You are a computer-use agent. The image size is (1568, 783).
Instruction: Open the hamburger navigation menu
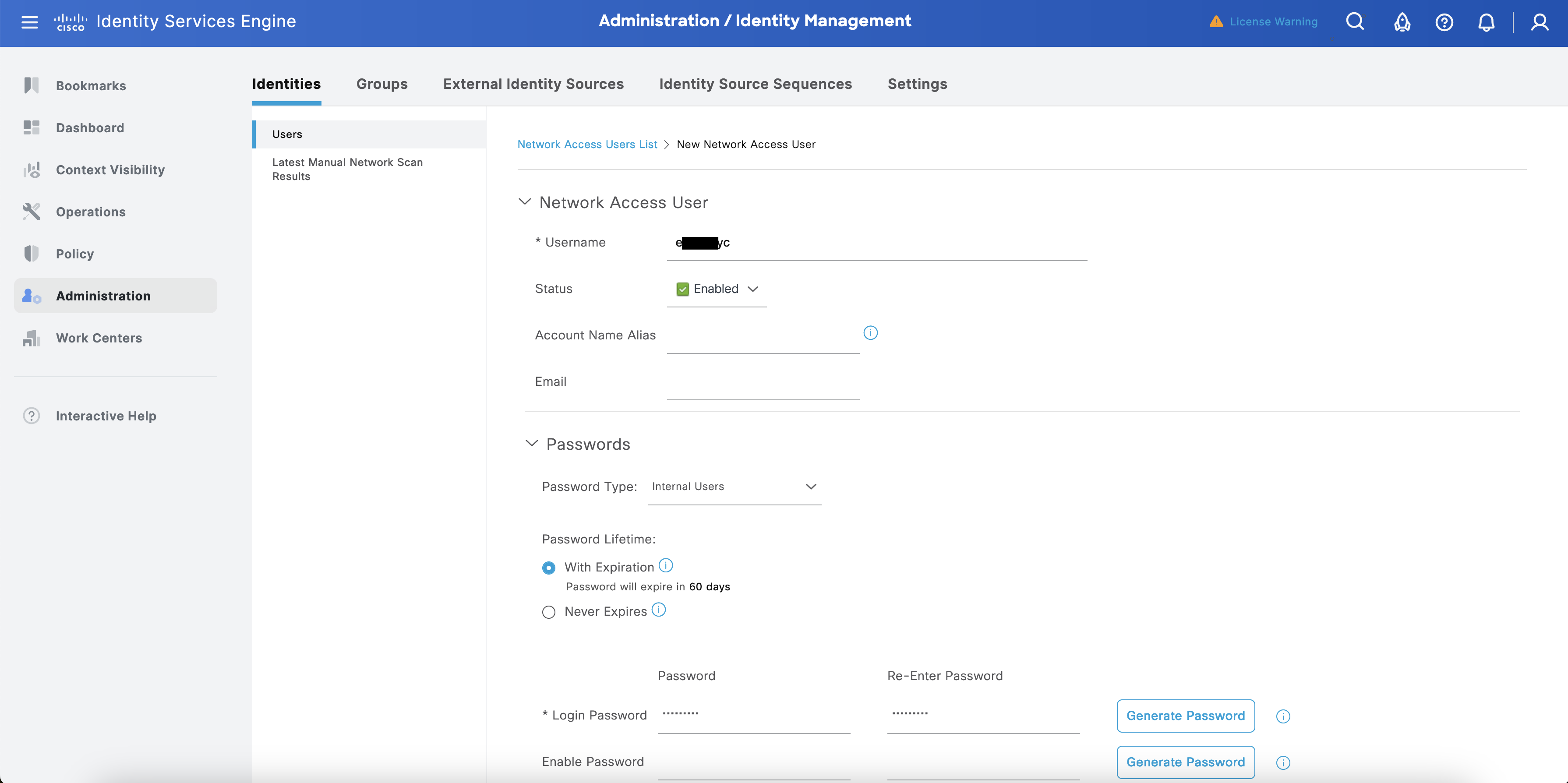(29, 22)
